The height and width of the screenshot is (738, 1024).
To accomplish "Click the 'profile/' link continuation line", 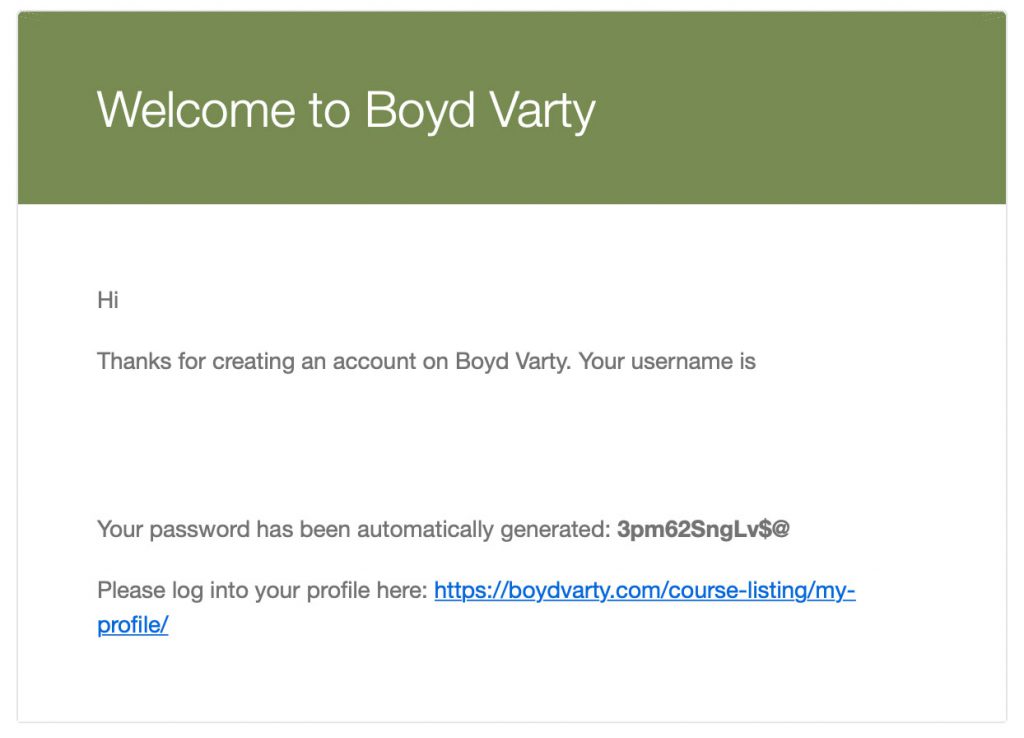I will point(133,625).
